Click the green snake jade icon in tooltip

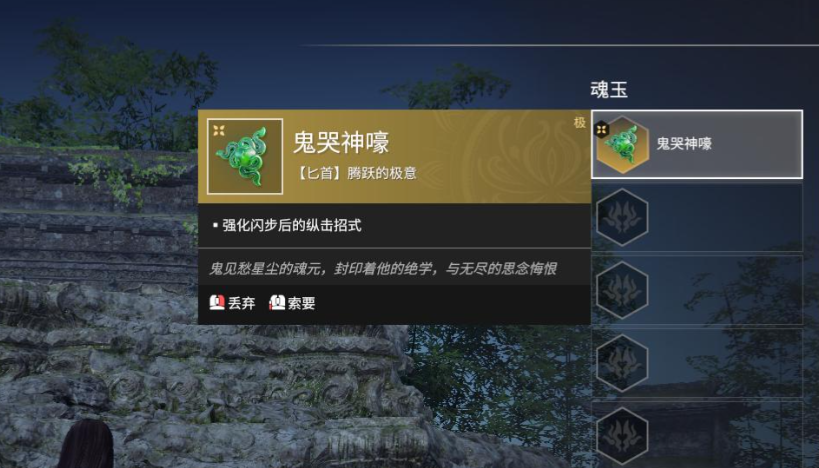(x=244, y=156)
